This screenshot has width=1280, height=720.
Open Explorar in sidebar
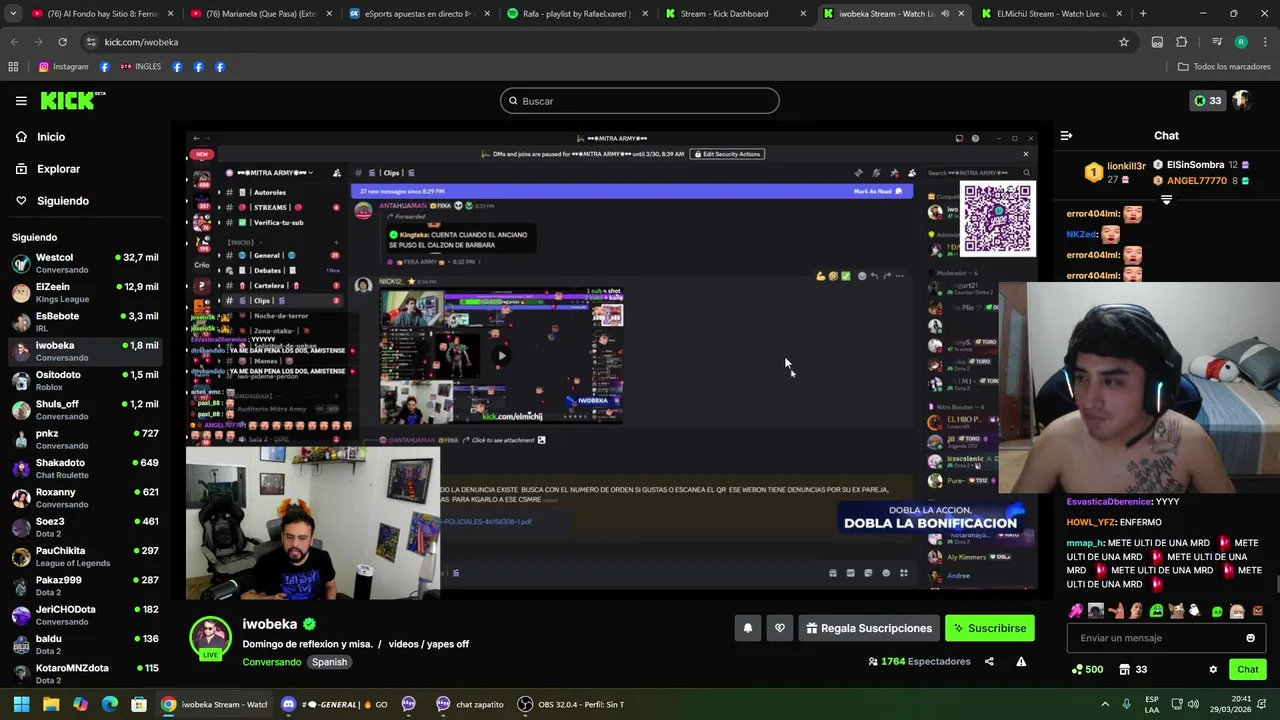pos(47,169)
